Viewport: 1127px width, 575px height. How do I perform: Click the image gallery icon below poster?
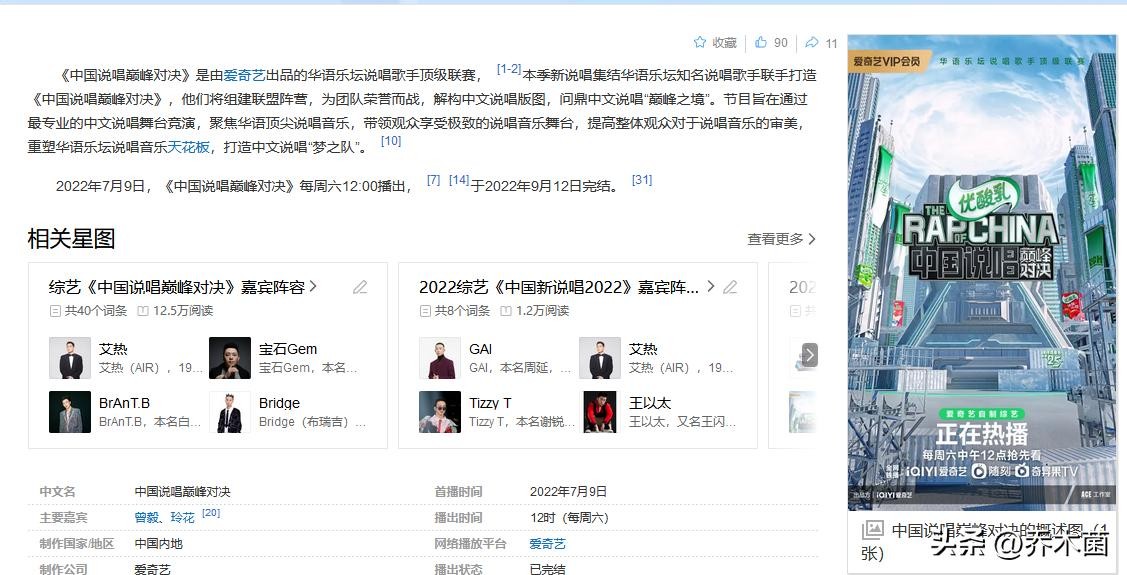[873, 530]
